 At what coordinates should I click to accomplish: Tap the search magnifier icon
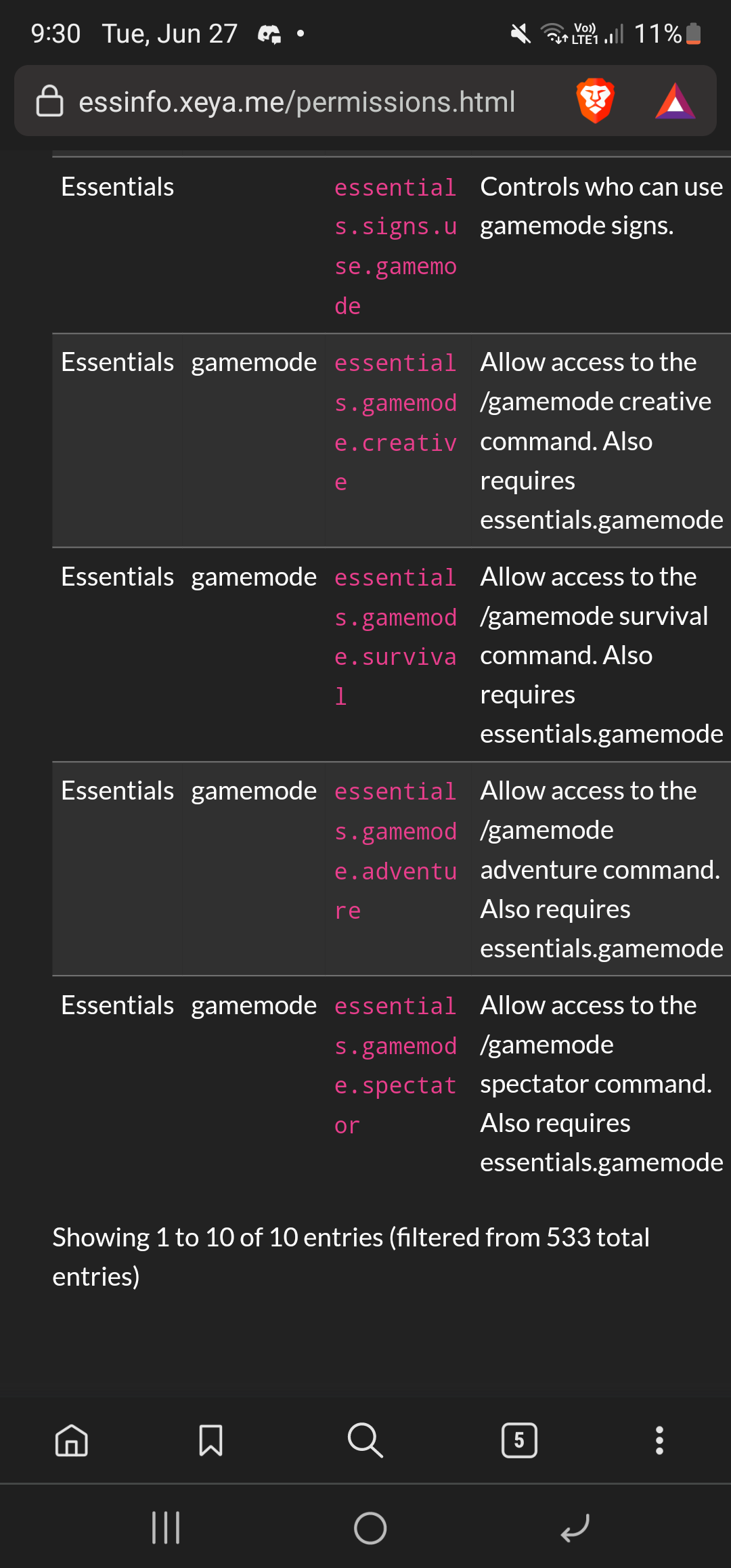365,1440
